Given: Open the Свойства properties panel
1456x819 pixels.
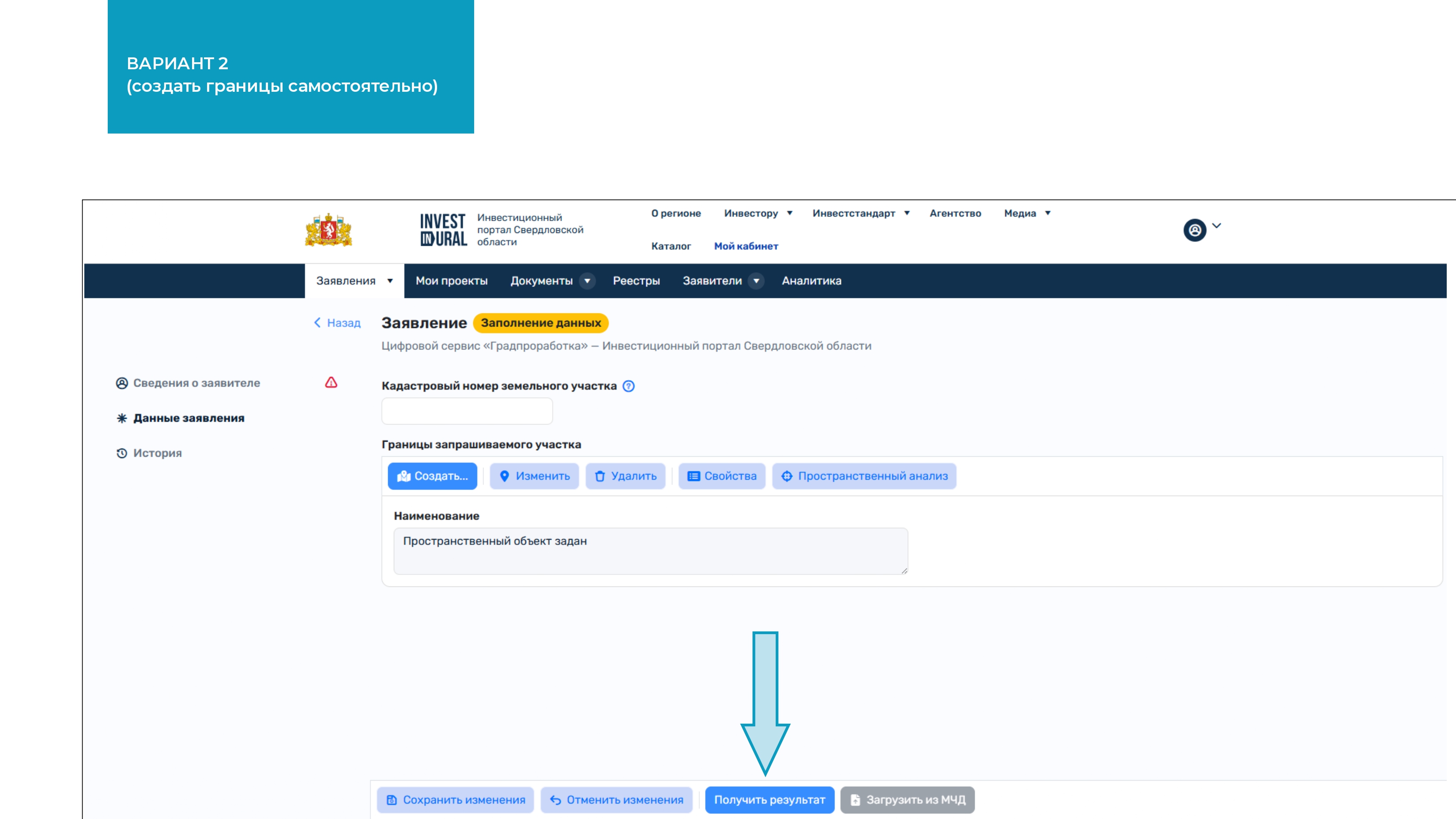Looking at the screenshot, I should [x=721, y=476].
